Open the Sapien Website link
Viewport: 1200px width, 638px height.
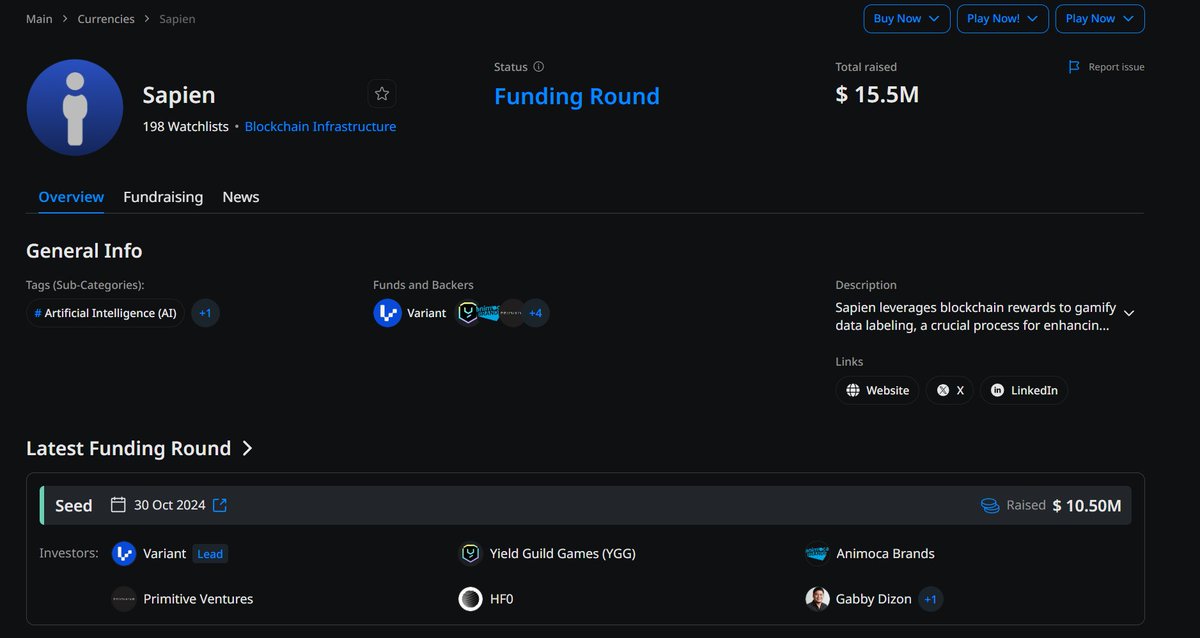coord(877,390)
